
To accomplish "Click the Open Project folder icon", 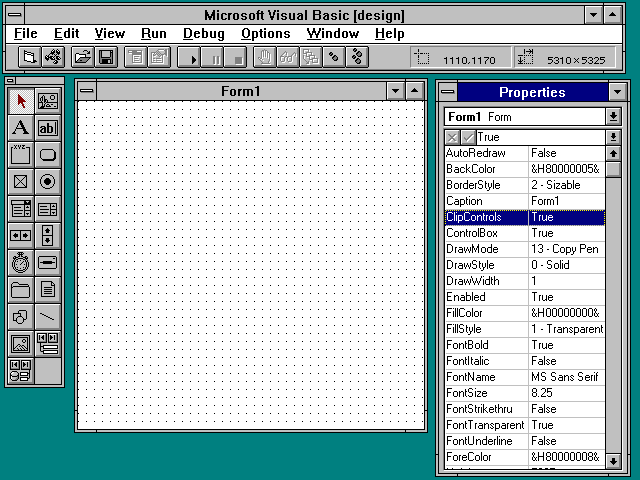I will [x=82, y=57].
